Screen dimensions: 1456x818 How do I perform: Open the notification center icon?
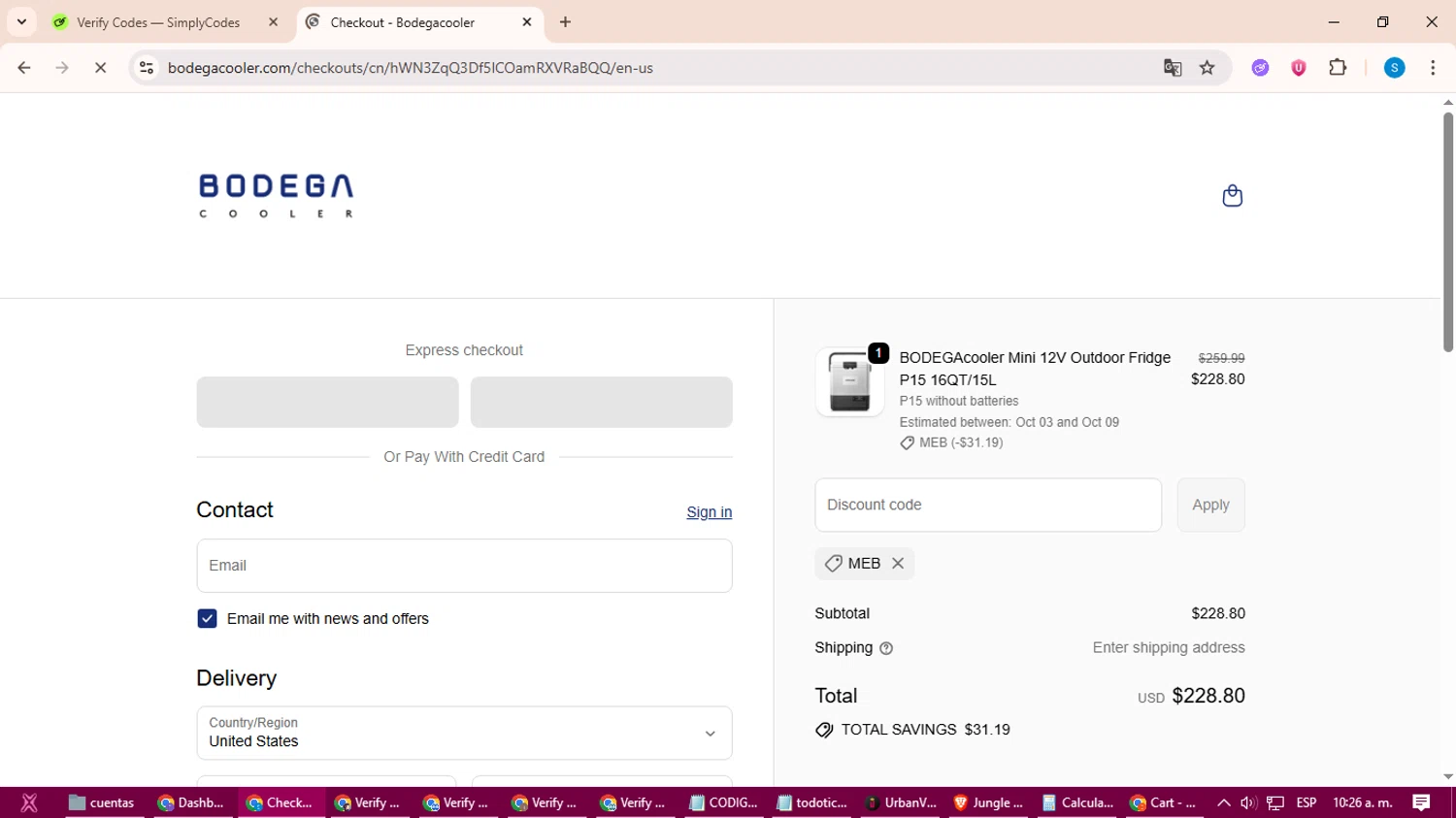tap(1421, 802)
